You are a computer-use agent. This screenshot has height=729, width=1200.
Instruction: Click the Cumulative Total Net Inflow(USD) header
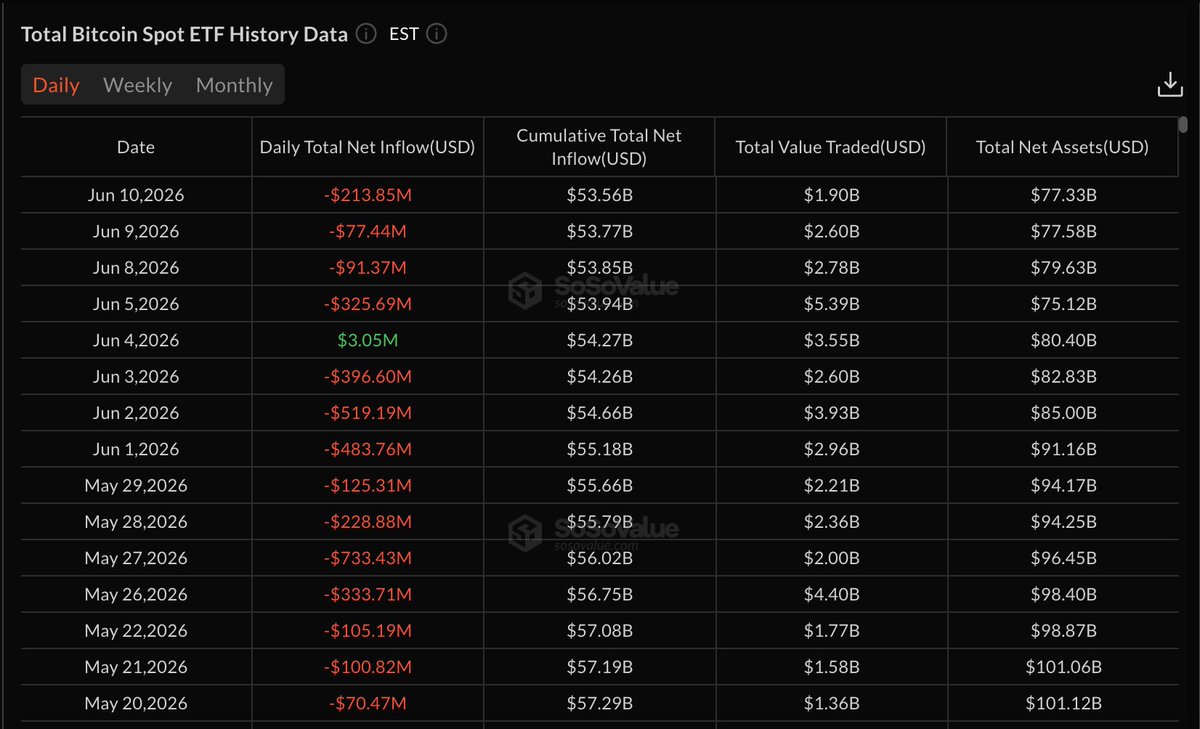point(599,147)
